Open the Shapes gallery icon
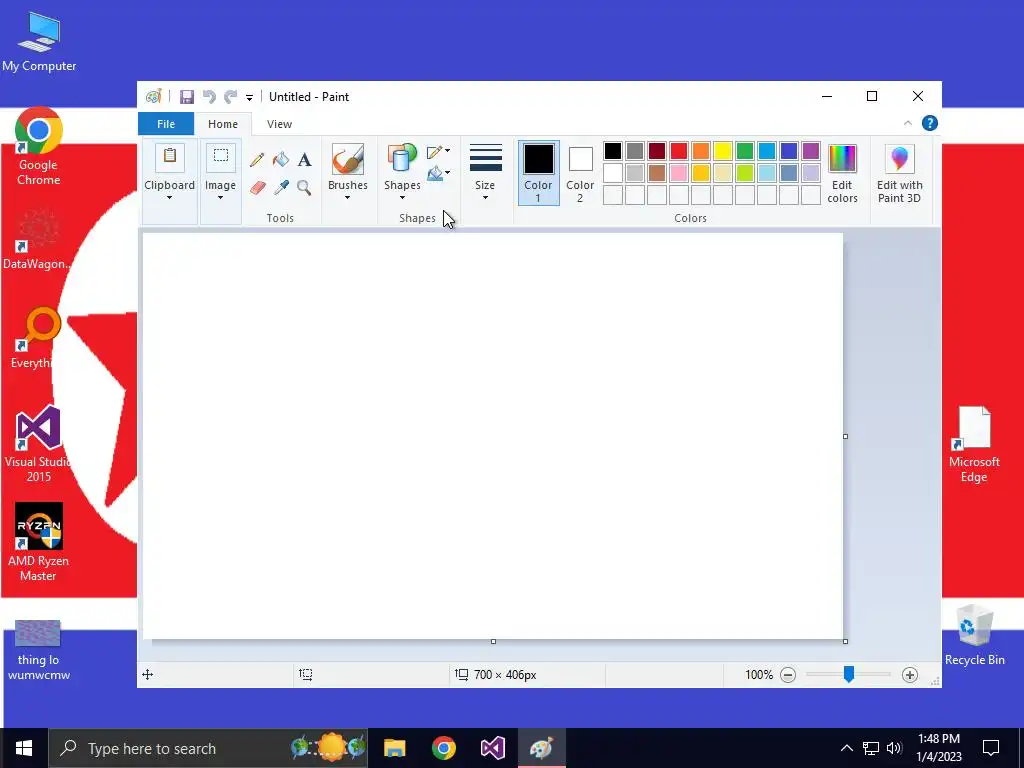 [x=402, y=159]
